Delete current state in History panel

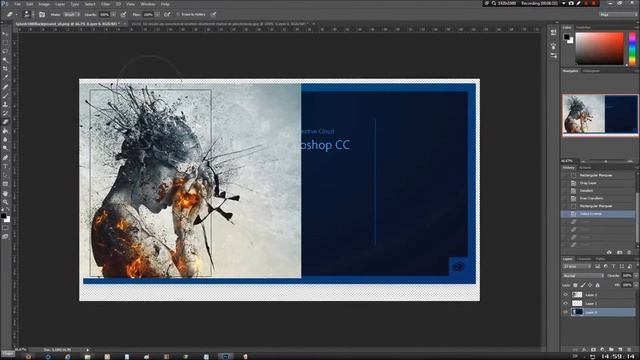point(629,252)
